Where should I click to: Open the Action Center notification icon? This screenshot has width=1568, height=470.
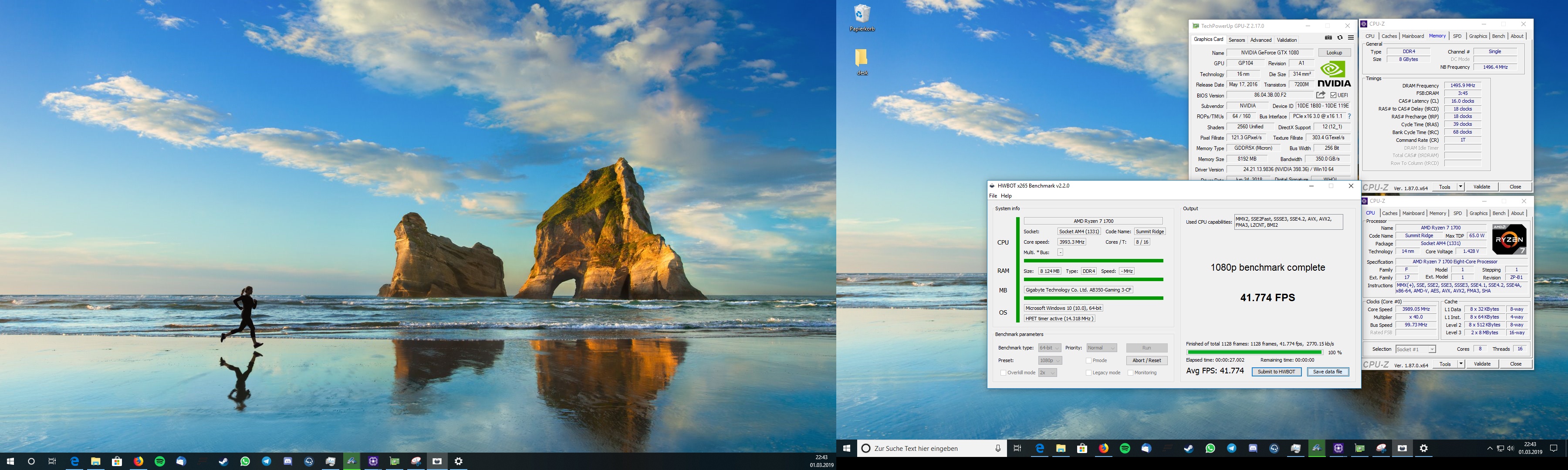coord(1553,448)
